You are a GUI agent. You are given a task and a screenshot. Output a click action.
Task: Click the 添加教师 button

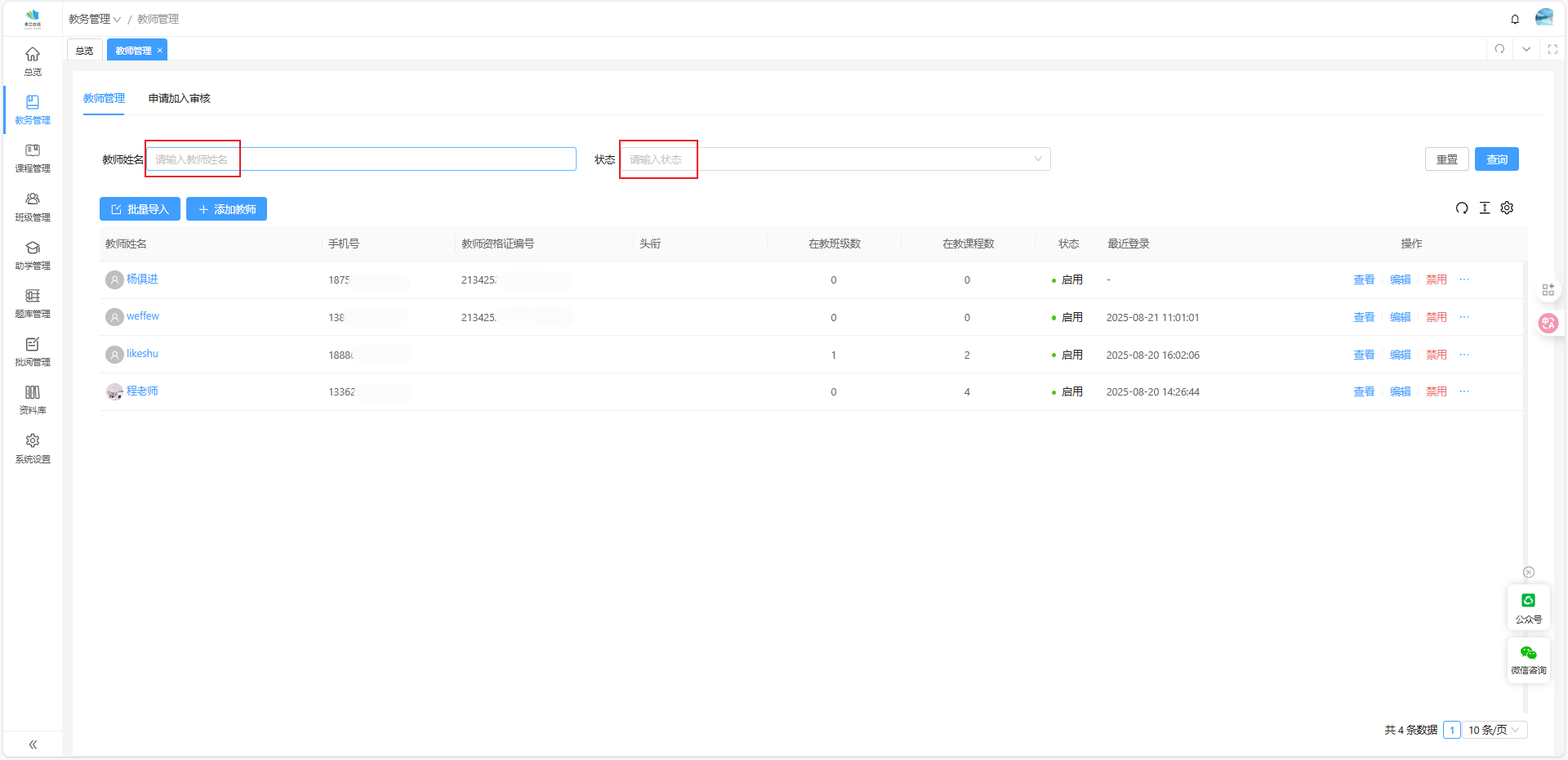226,209
